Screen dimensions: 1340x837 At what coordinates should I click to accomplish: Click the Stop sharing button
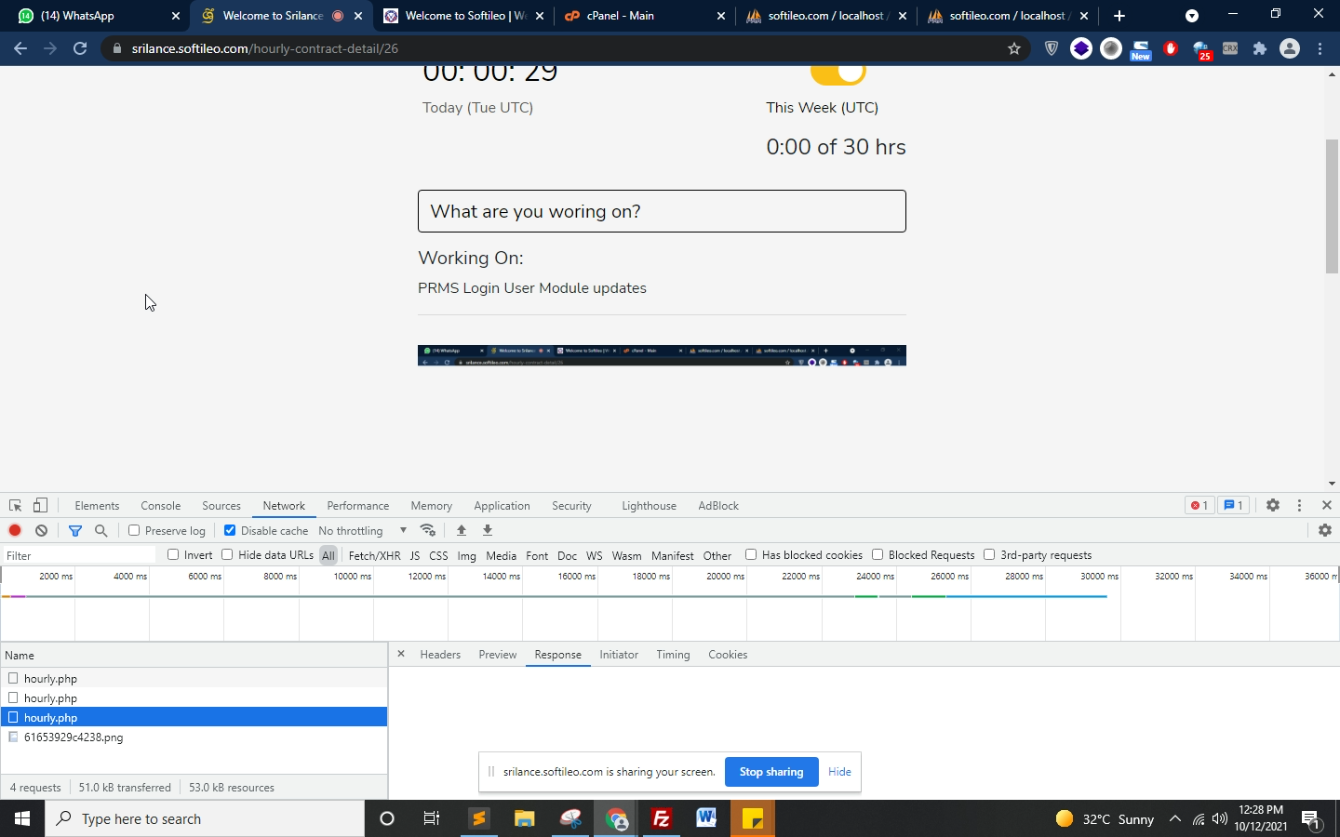[x=771, y=772]
